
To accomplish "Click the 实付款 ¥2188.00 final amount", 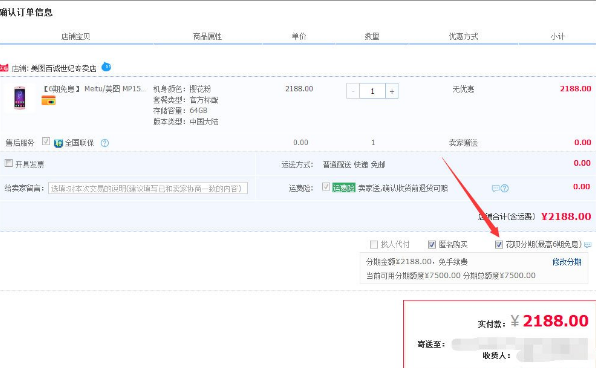I will click(x=550, y=321).
